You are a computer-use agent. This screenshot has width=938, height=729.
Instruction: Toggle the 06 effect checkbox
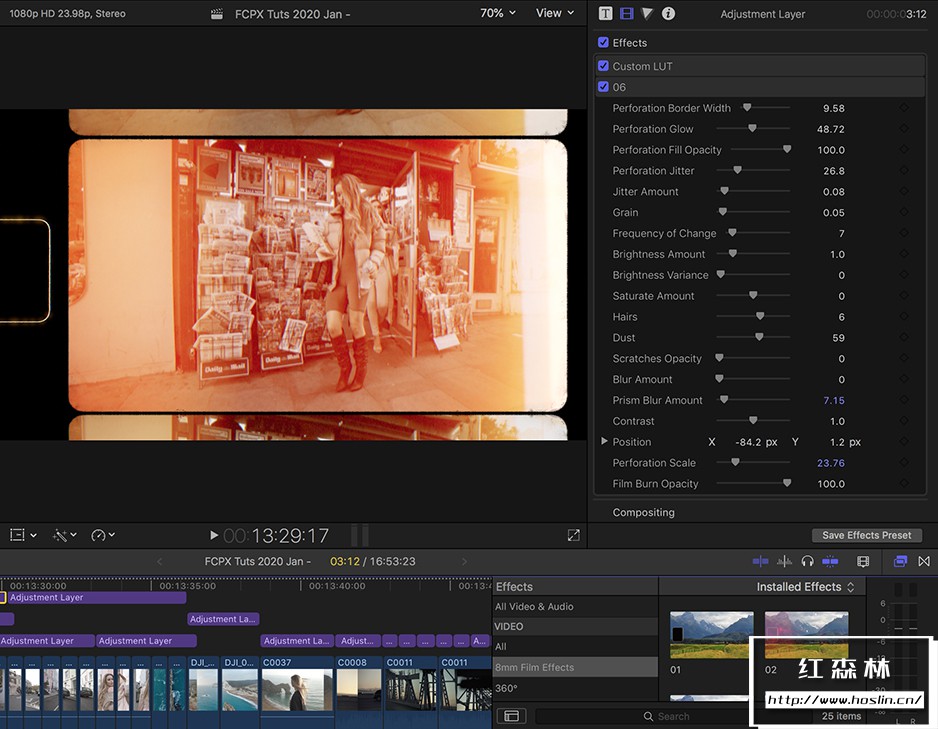[x=603, y=87]
